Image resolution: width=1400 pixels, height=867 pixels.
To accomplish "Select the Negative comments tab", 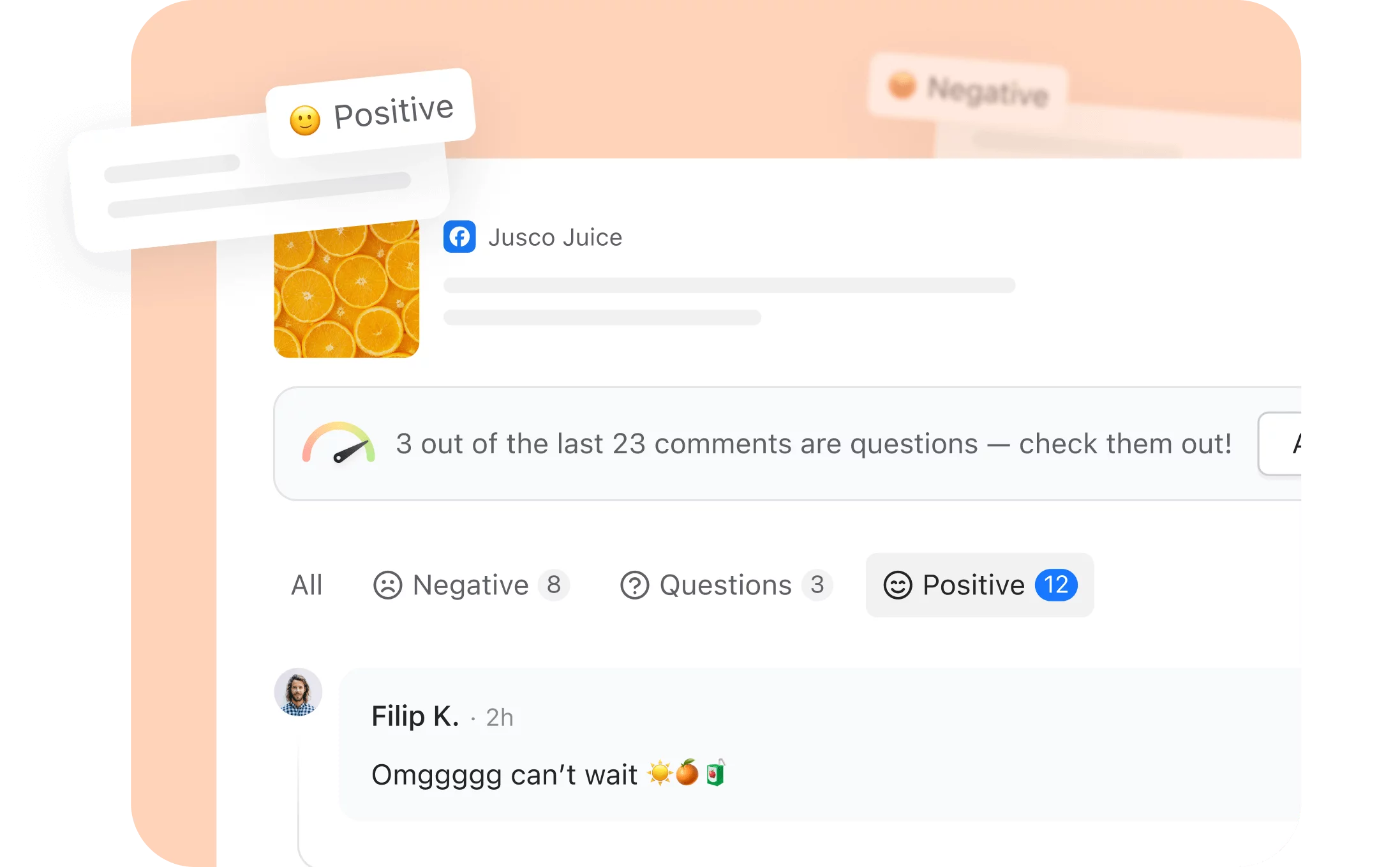I will [471, 585].
